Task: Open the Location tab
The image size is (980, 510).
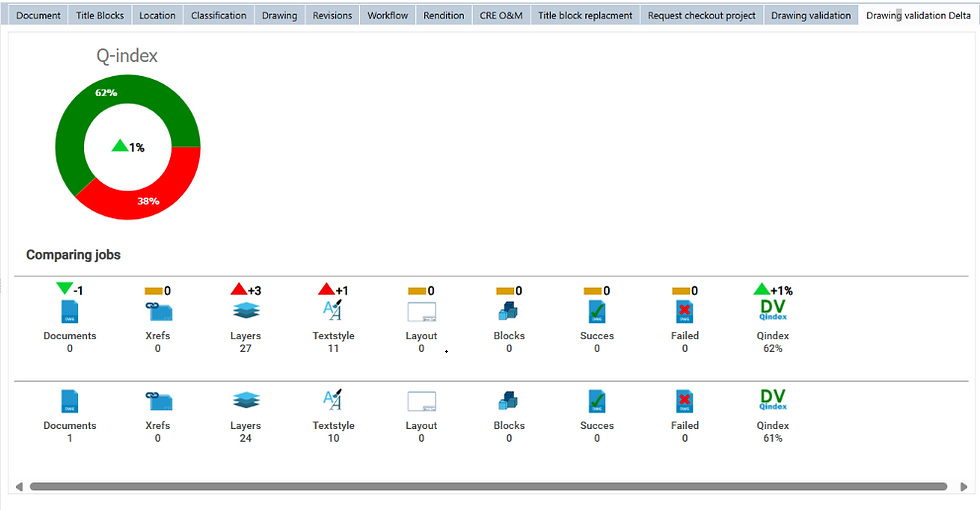Action: (158, 16)
